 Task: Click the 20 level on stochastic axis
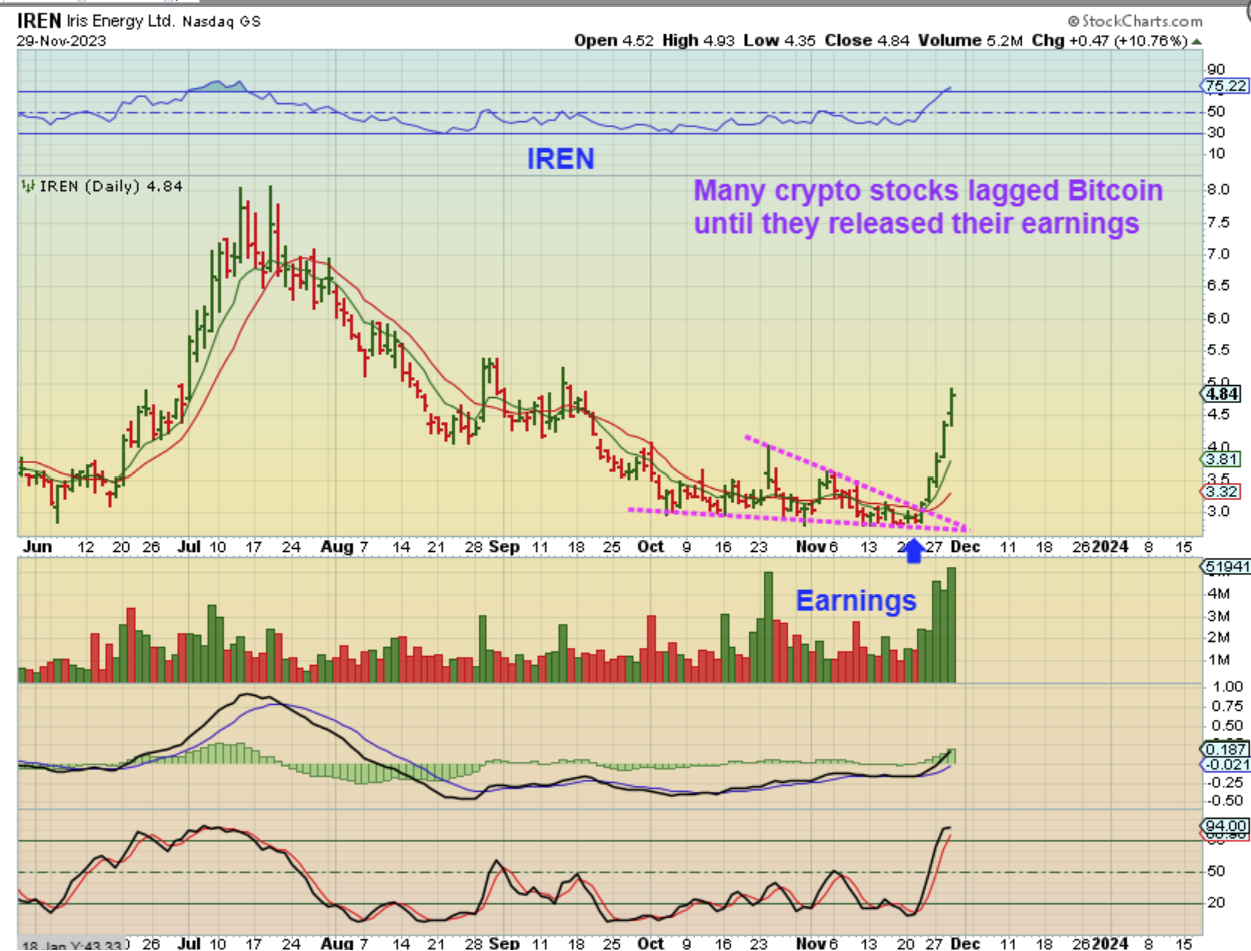(1217, 903)
